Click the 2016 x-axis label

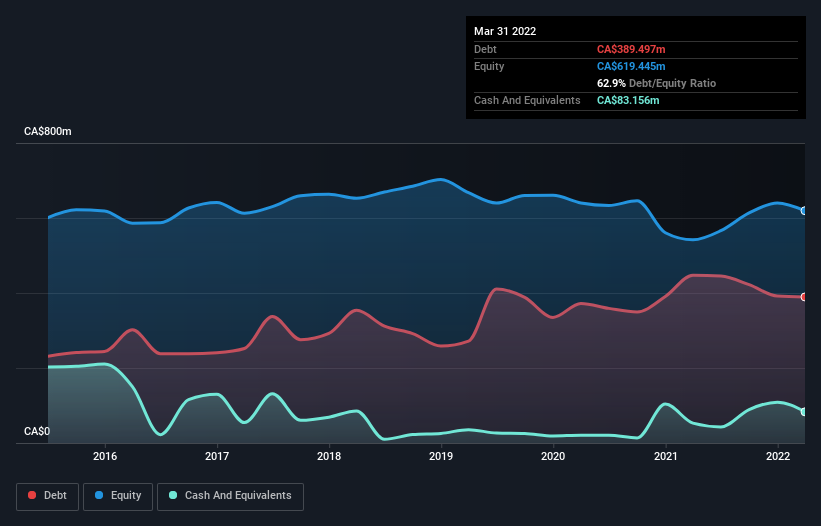click(x=105, y=456)
